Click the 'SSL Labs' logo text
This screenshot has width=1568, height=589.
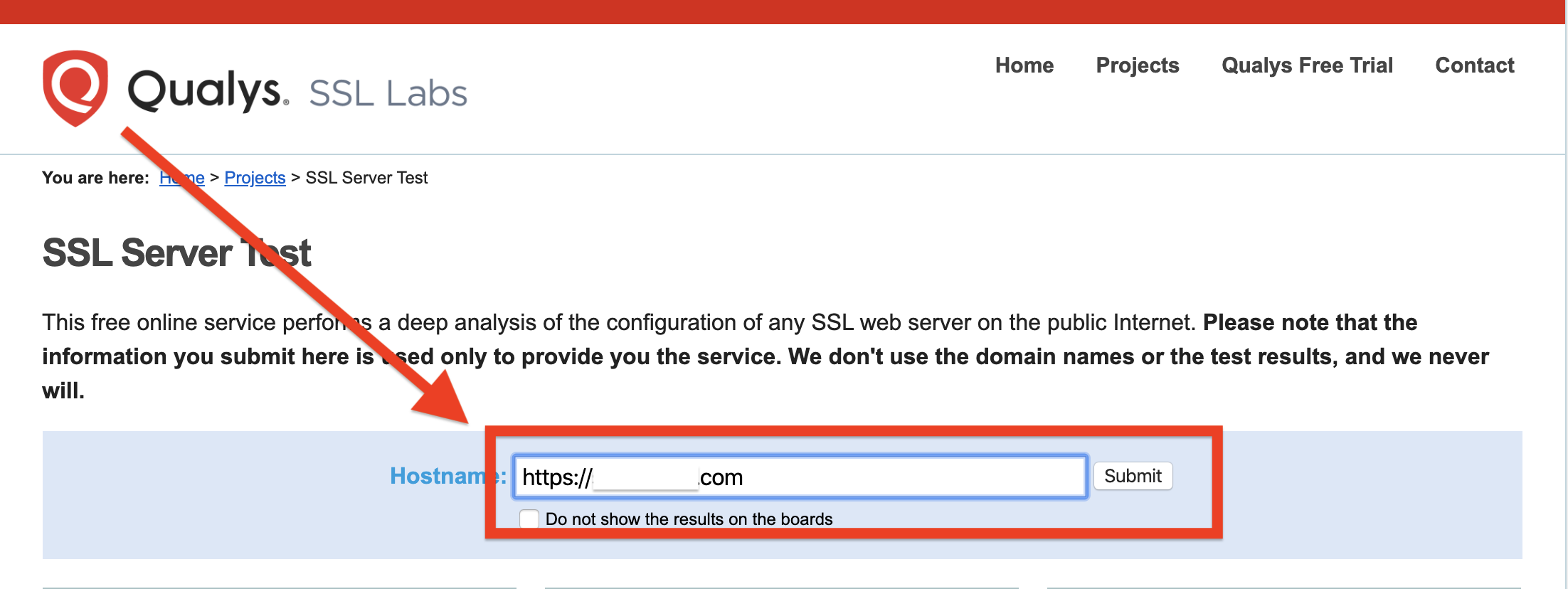point(388,93)
